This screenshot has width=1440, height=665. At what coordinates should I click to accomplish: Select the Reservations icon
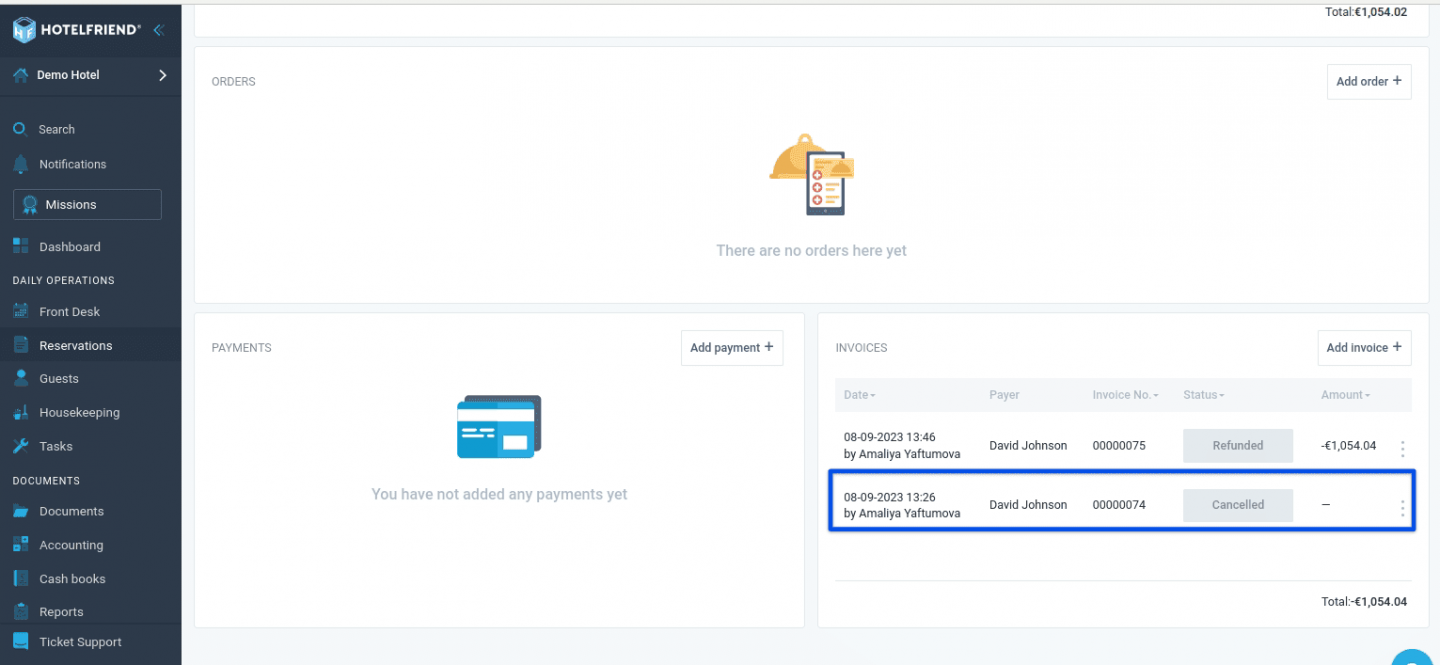click(22, 345)
